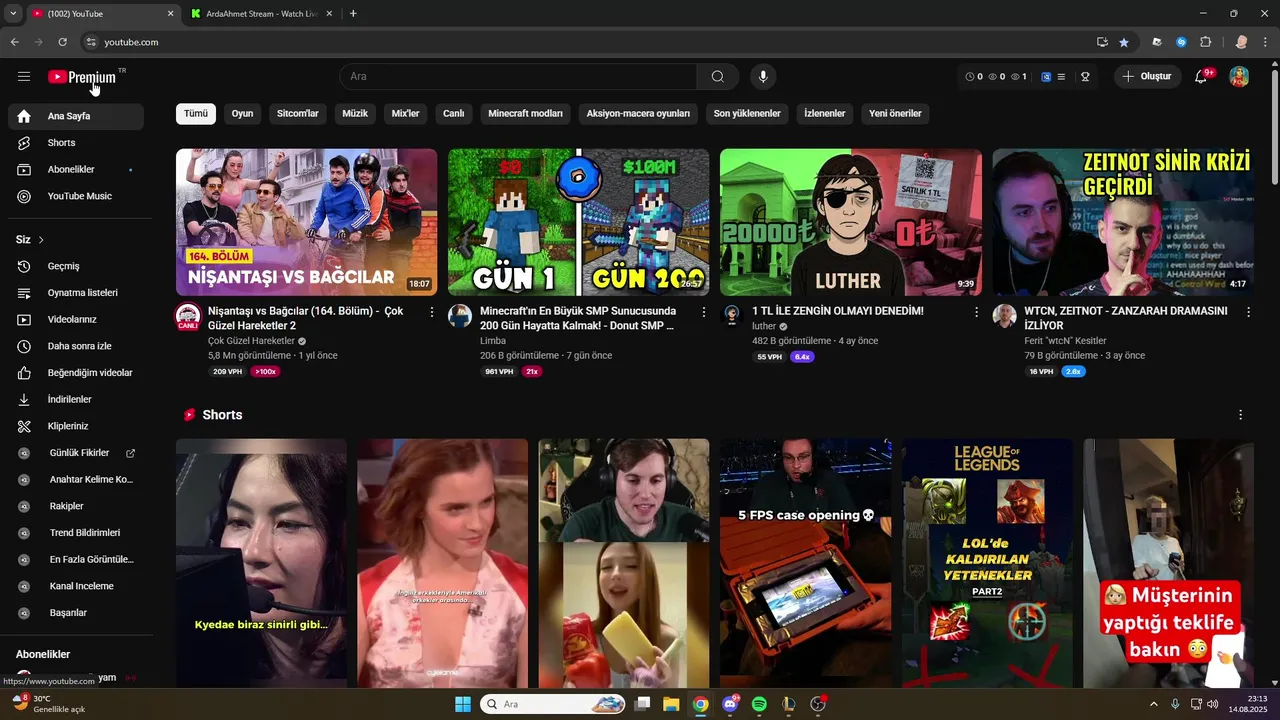Open YouTube Music in the sidebar

pyautogui.click(x=76, y=196)
